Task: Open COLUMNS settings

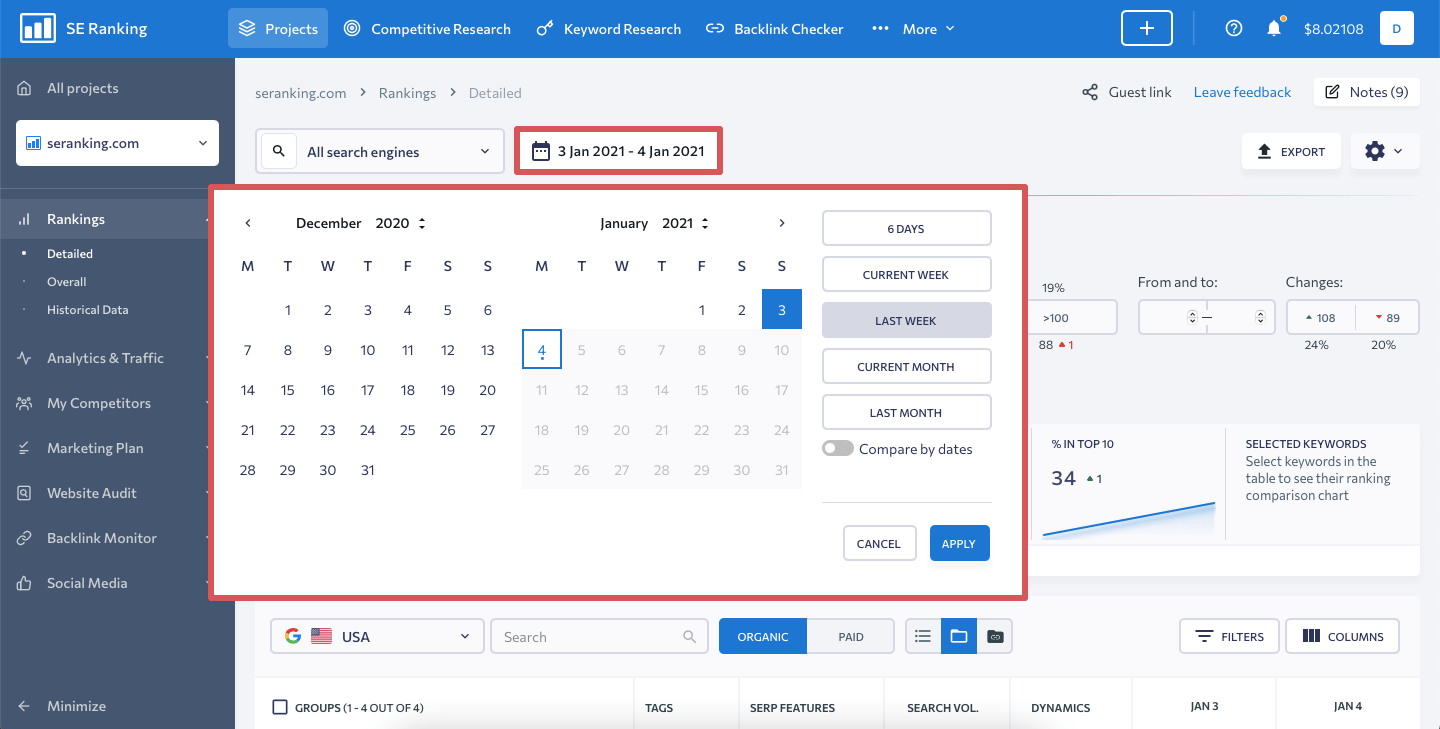Action: point(1342,636)
